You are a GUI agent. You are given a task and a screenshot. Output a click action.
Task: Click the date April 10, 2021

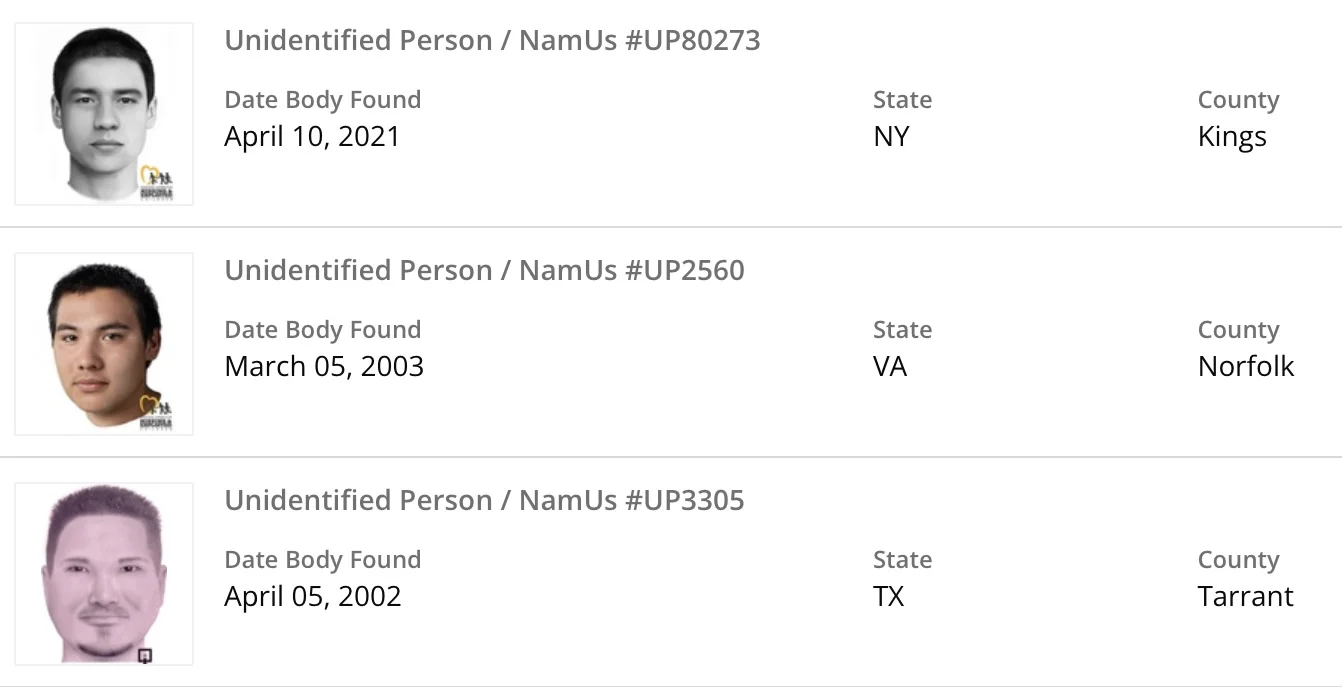pyautogui.click(x=312, y=137)
